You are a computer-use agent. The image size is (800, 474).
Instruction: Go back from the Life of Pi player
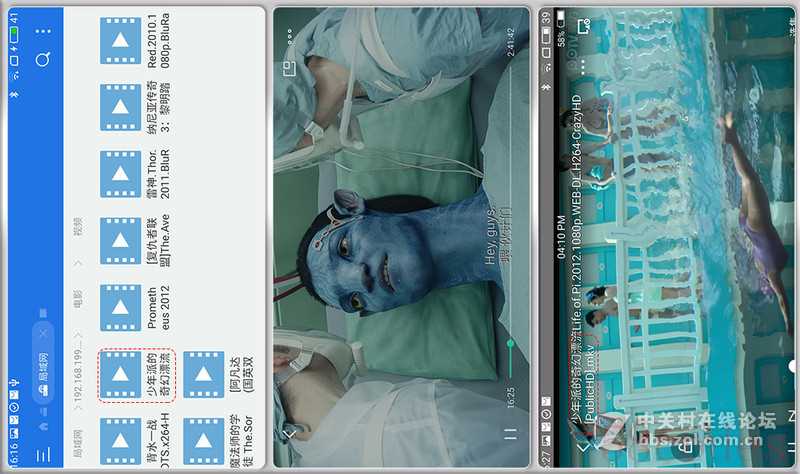click(x=583, y=447)
